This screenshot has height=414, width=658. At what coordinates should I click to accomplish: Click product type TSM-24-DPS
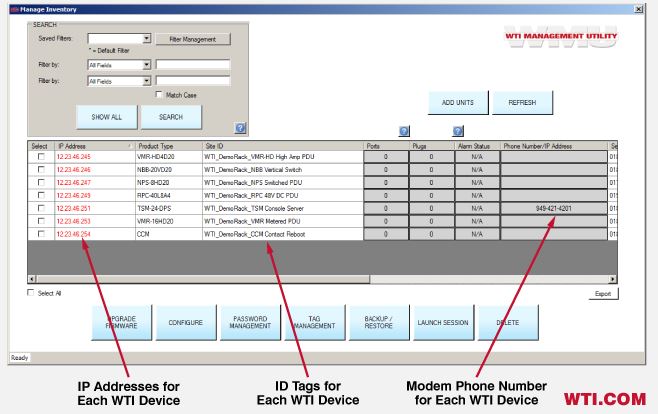[x=154, y=208]
